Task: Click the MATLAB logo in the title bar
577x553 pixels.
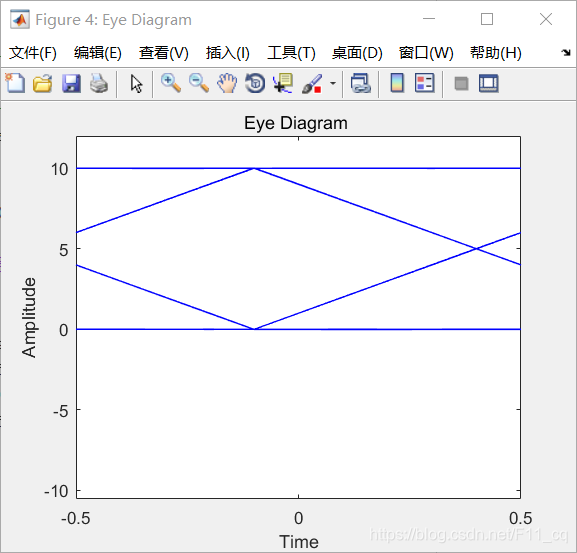Action: [x=20, y=20]
